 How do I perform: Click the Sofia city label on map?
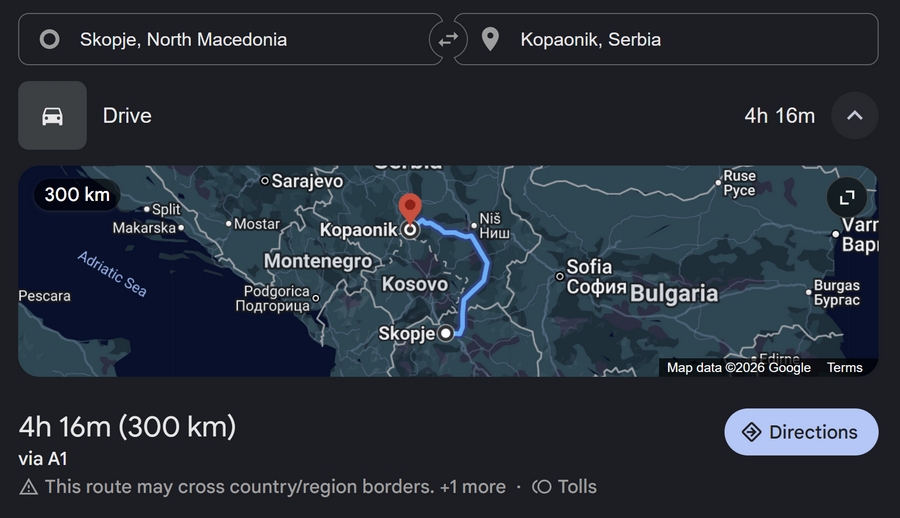pos(588,267)
